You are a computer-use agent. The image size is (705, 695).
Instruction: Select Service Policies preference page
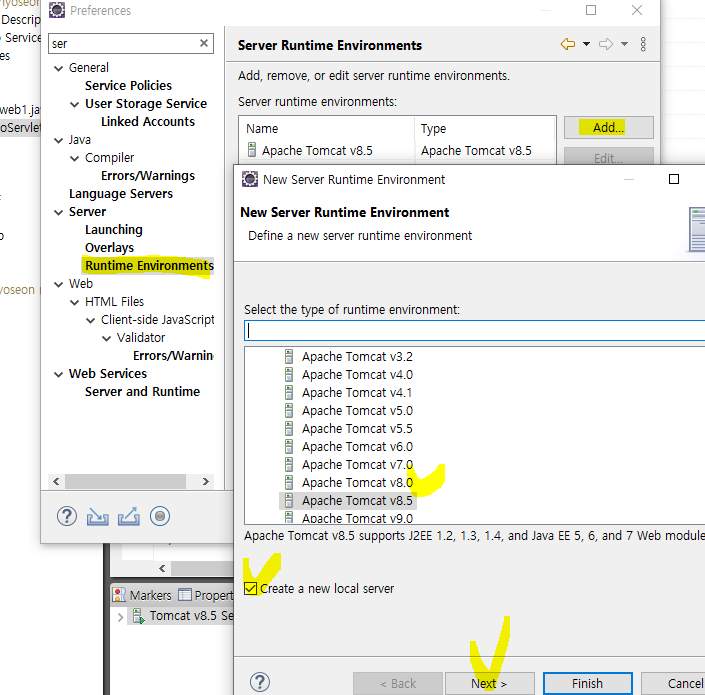128,85
